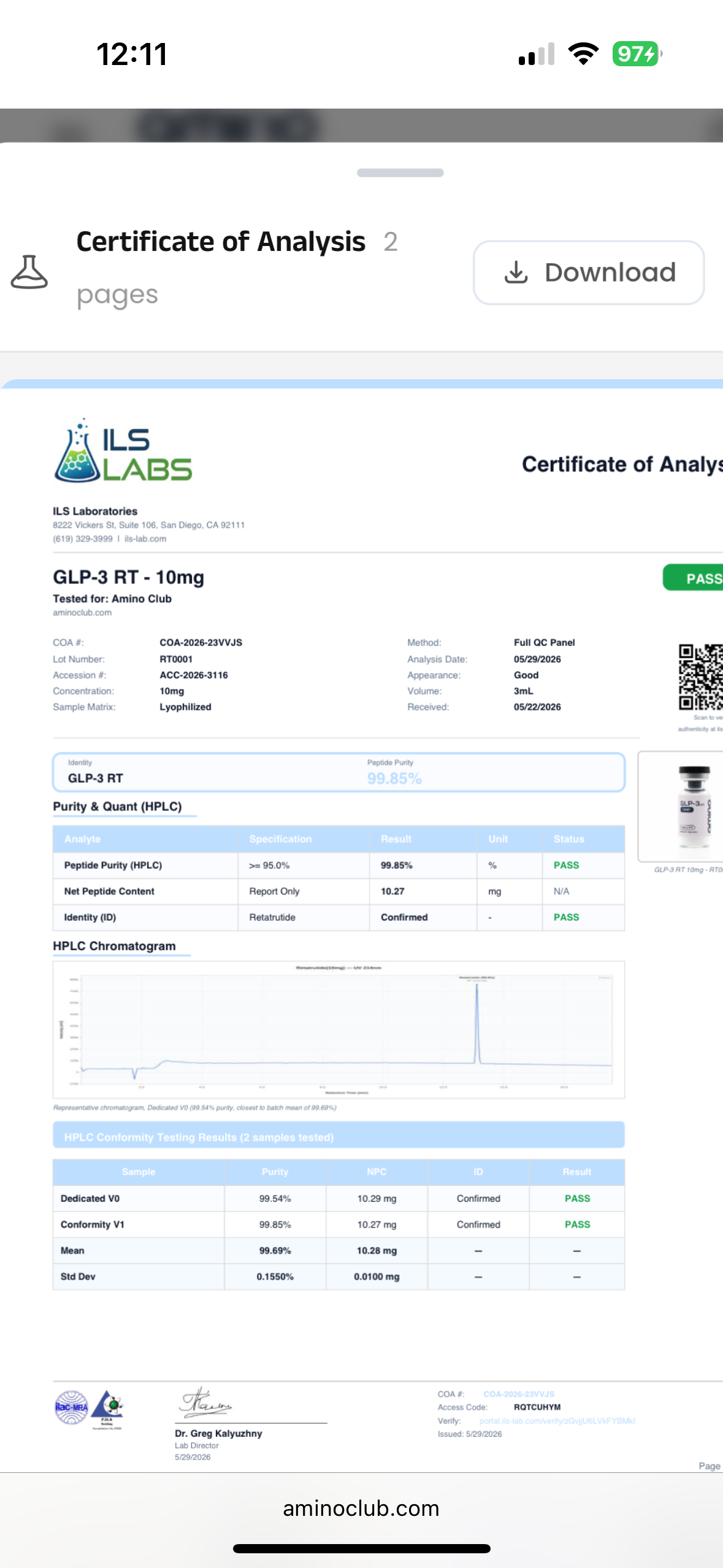Tap the Purity & Quant (HPLC) heading
Screen dimensions: 723x1568
pos(117,806)
